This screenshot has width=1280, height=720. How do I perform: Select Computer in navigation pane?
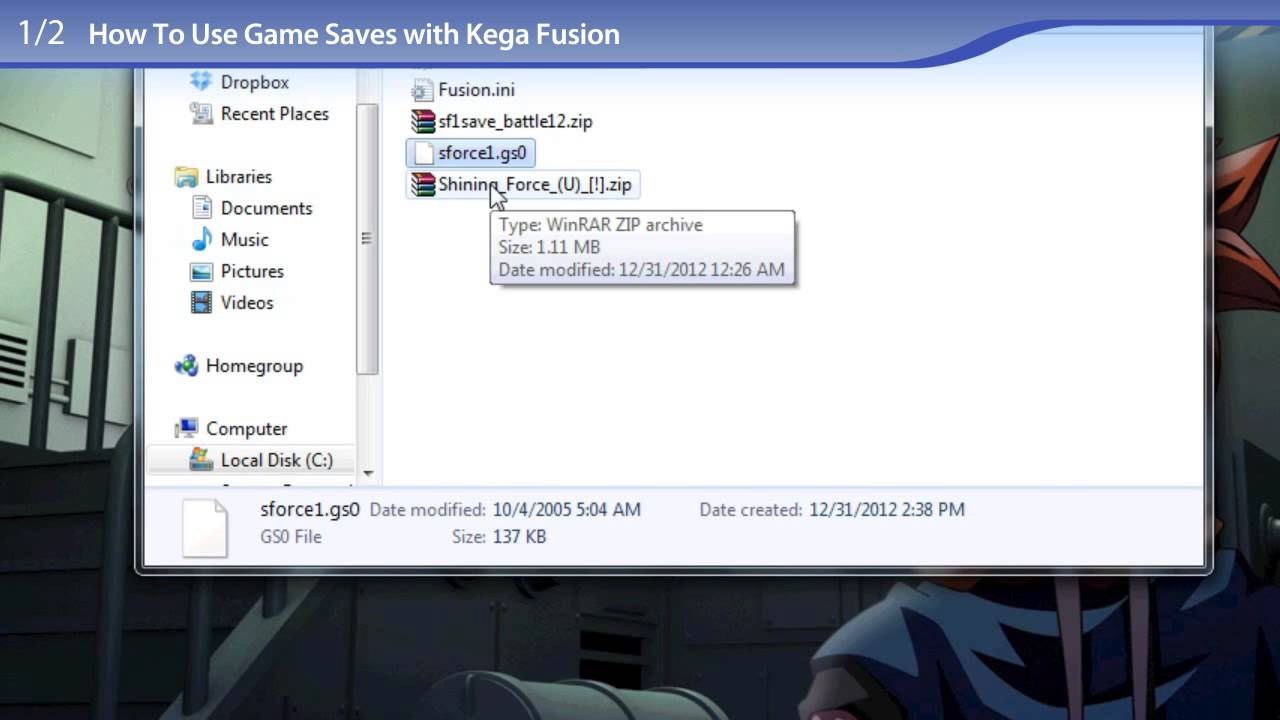(x=247, y=429)
